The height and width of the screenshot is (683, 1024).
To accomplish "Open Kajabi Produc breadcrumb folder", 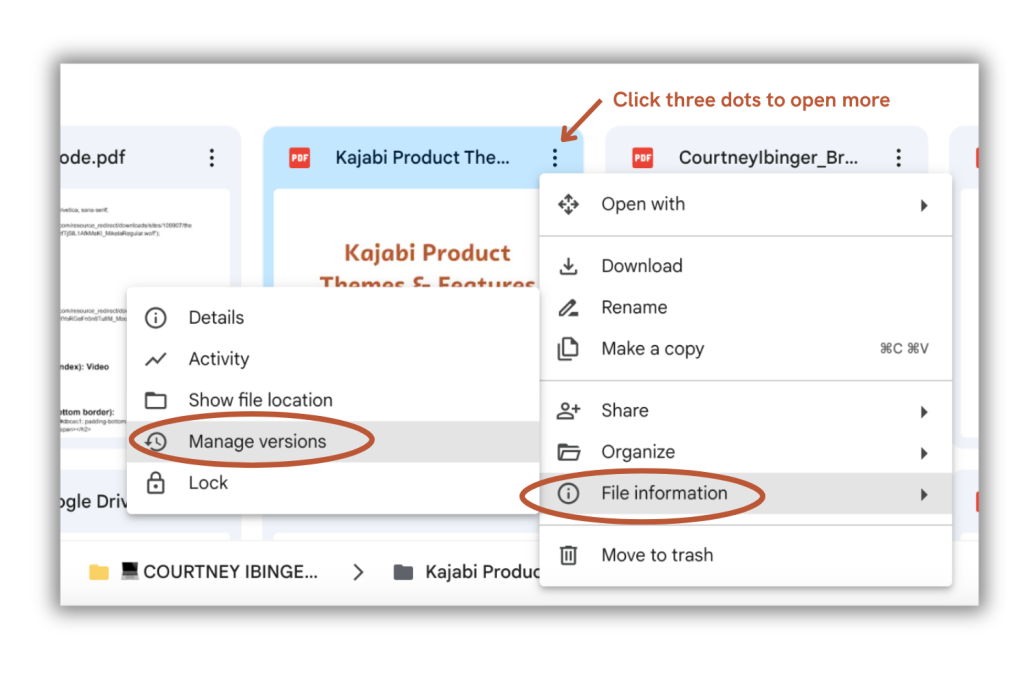I will click(483, 572).
